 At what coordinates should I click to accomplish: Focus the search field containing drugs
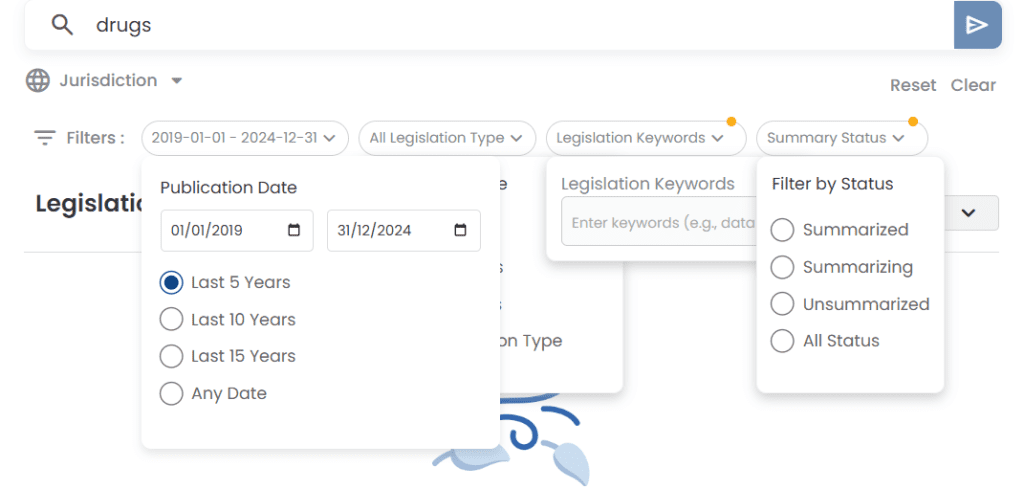(490, 25)
